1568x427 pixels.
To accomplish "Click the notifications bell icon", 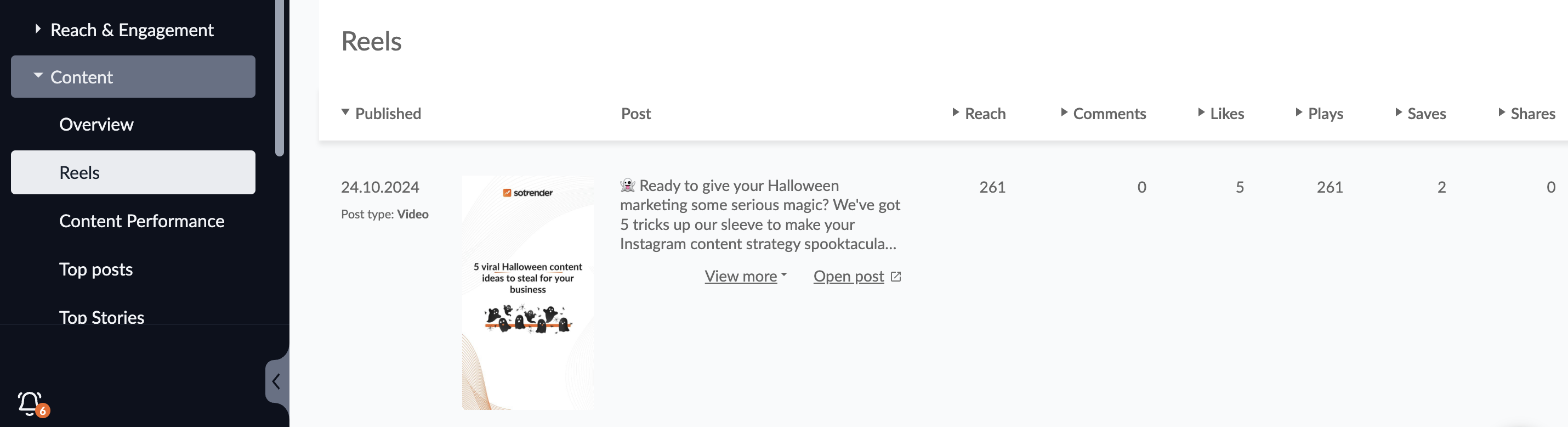I will click(30, 403).
